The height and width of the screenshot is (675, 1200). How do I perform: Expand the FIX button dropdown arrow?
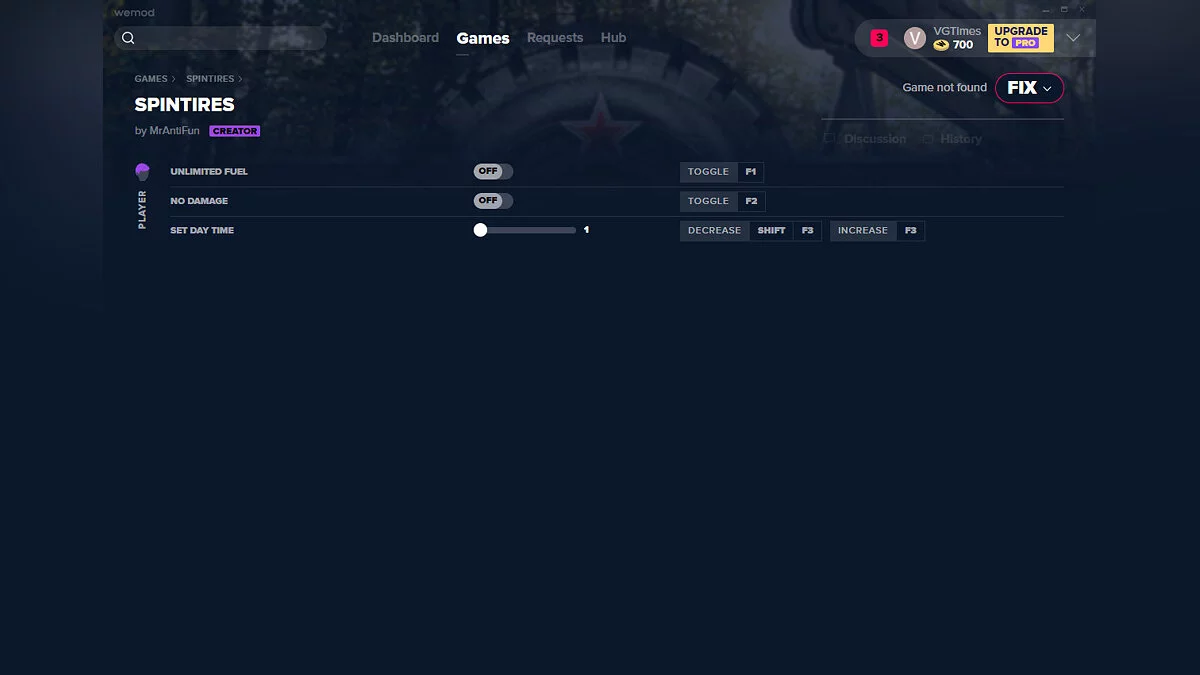[x=1047, y=88]
